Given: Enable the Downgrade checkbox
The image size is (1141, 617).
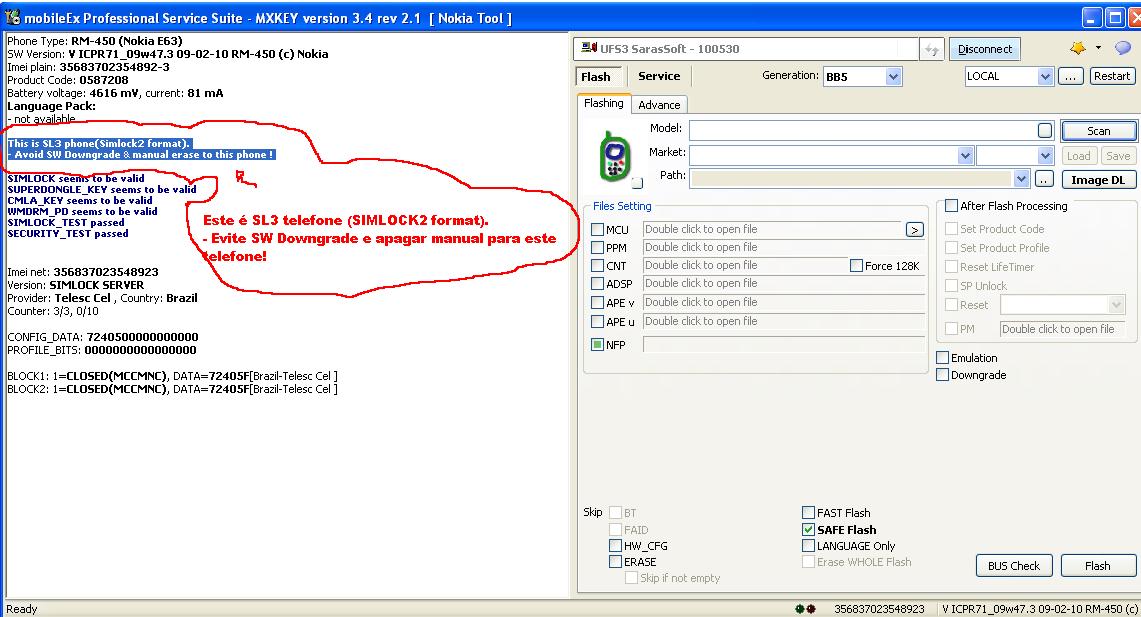Looking at the screenshot, I should [942, 375].
